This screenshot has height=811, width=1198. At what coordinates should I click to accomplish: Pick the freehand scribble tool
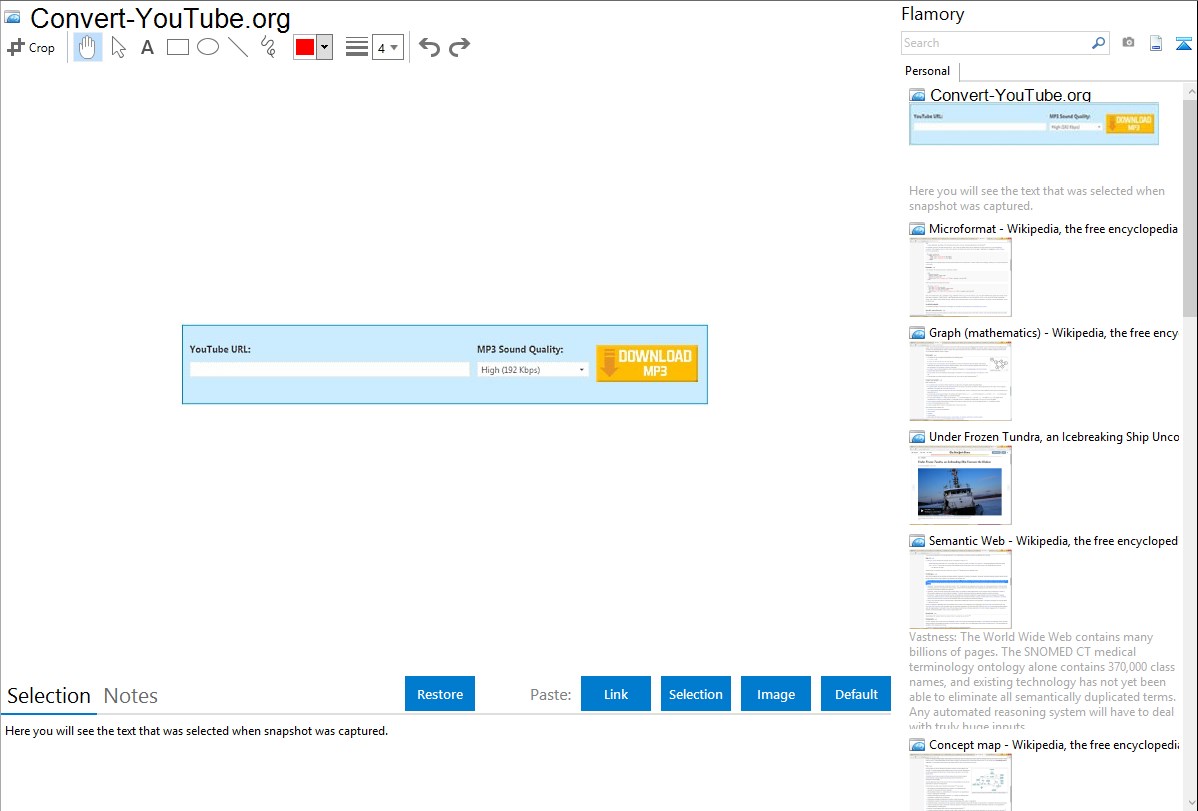tap(268, 47)
